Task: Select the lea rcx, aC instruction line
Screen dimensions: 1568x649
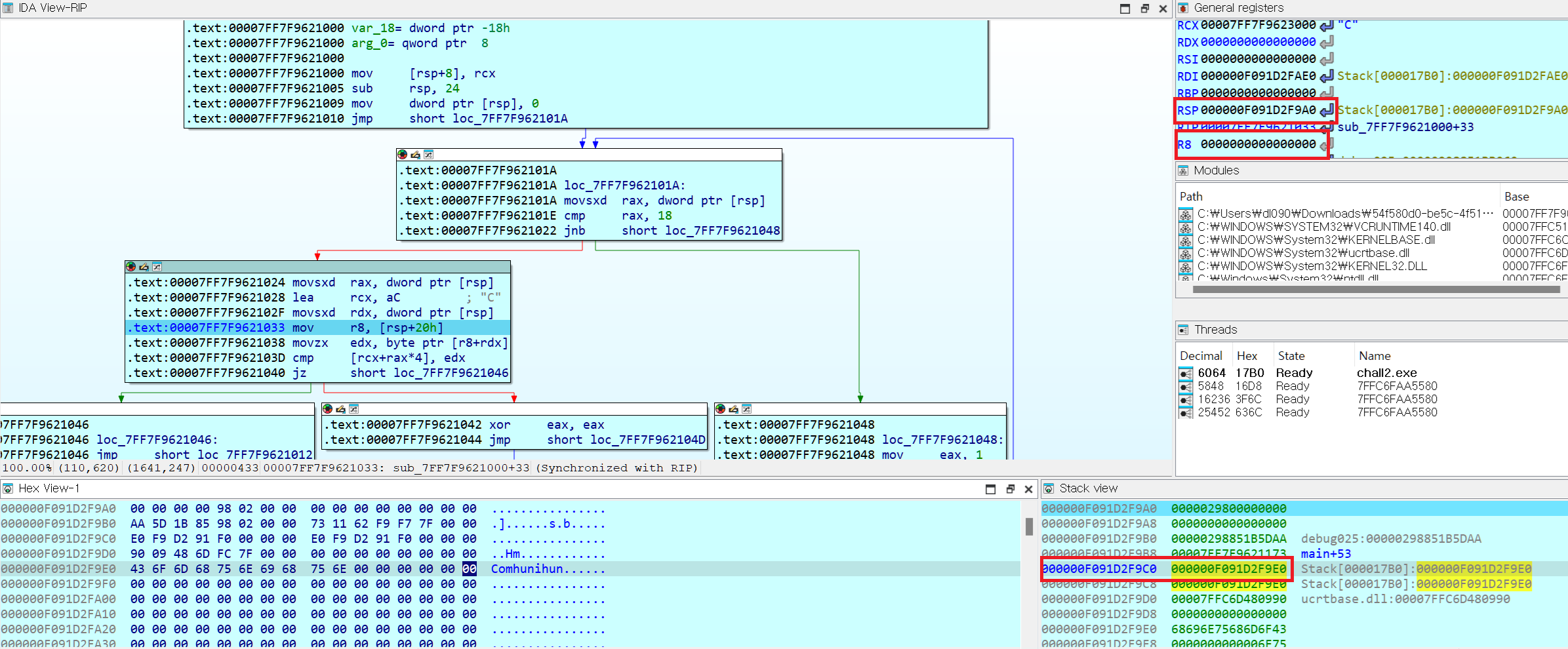Action: pyautogui.click(x=317, y=298)
